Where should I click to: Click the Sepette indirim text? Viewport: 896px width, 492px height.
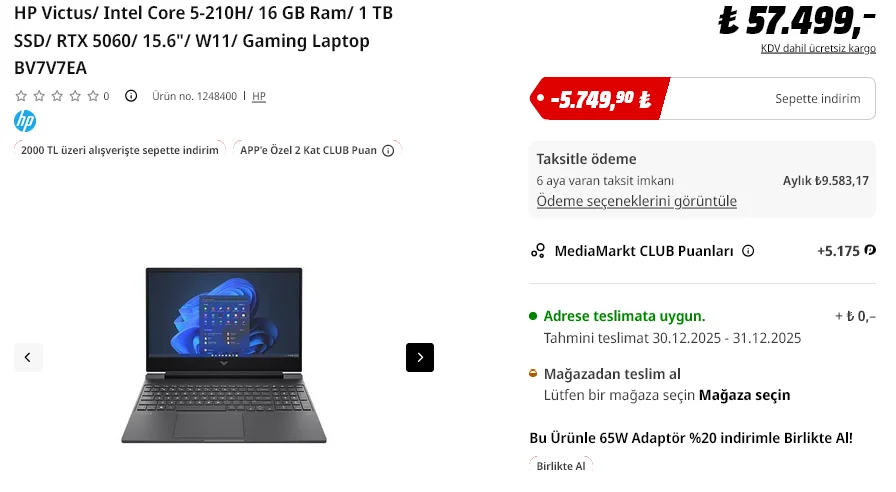pos(817,99)
